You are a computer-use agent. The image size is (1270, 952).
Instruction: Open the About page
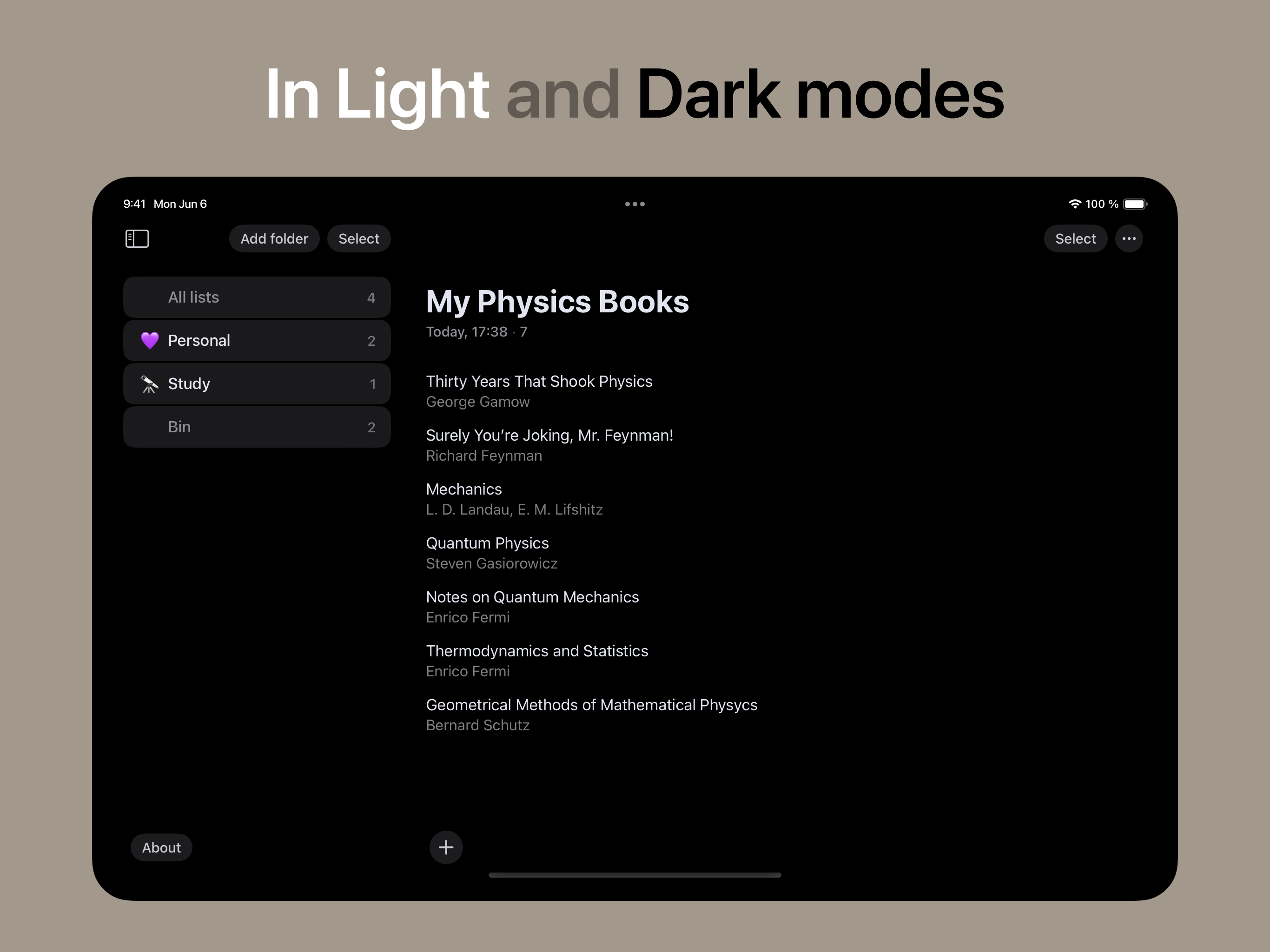[161, 847]
